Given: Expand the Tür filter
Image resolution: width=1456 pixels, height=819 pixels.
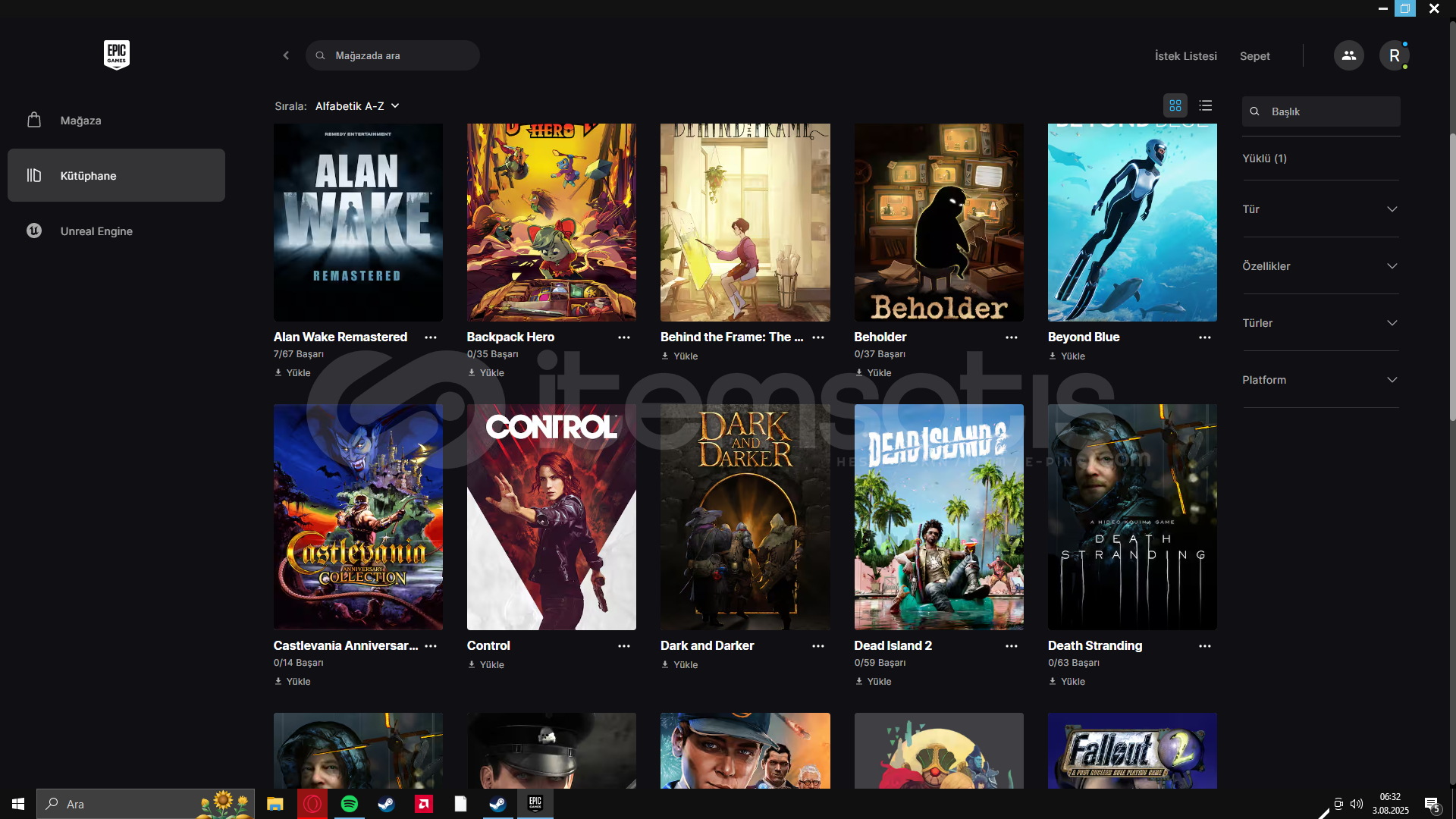Looking at the screenshot, I should point(1320,209).
